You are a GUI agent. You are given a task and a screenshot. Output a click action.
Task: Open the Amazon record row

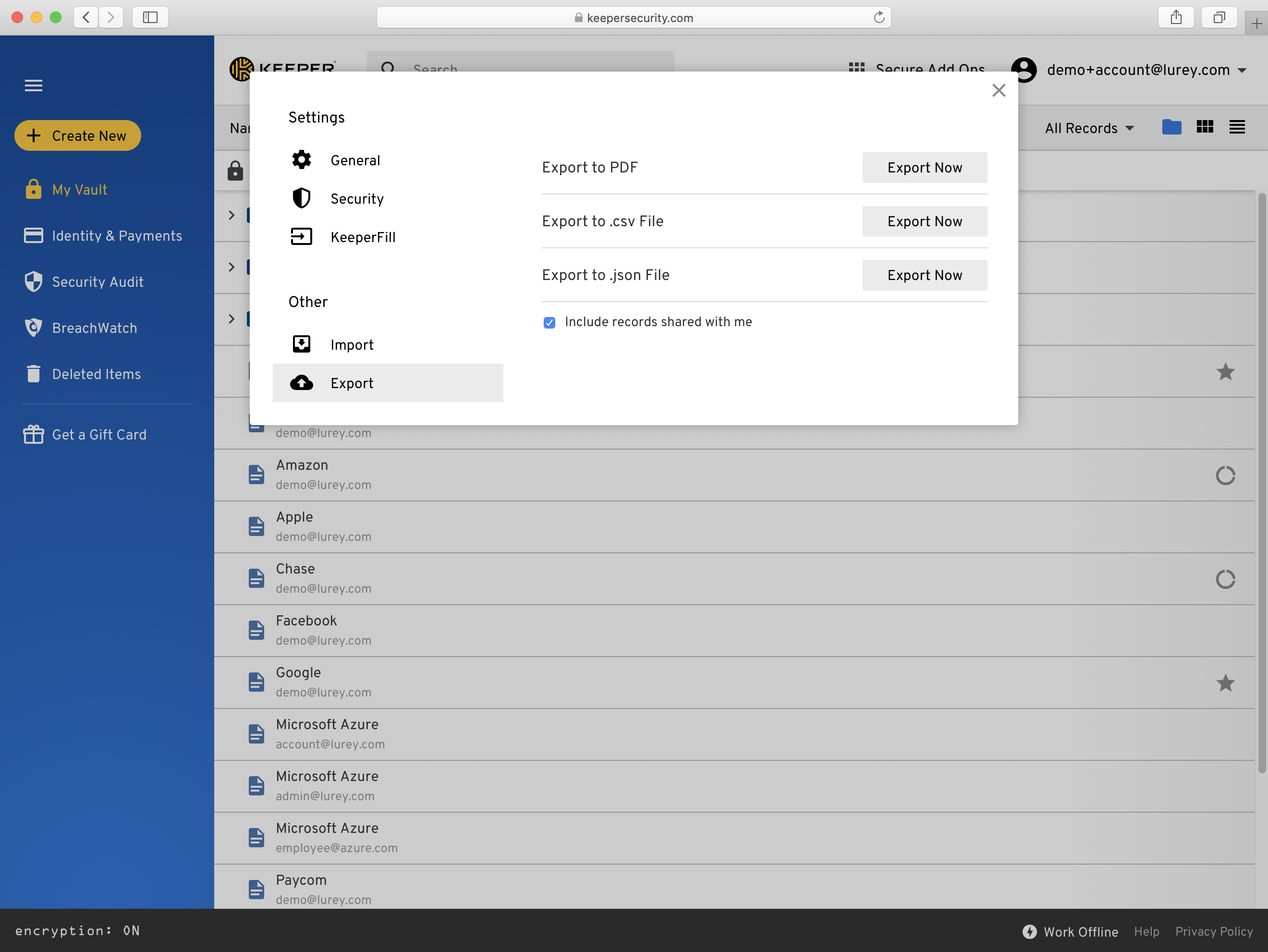734,475
